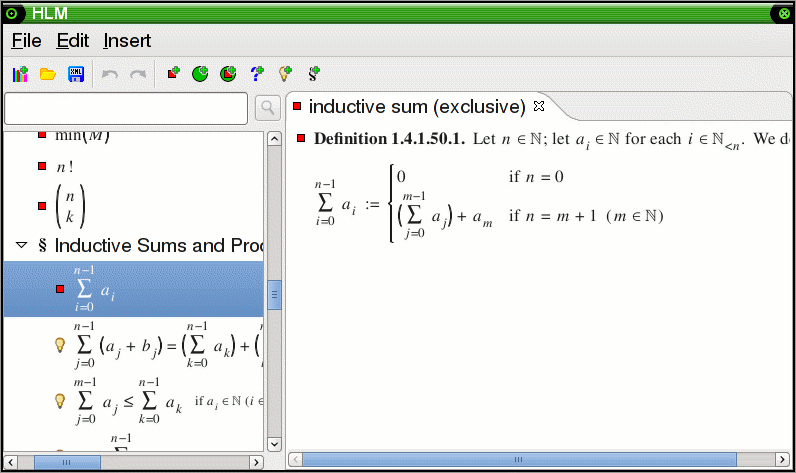Screen dimensions: 796x473
Task: Open a file with the folder icon
Action: (x=47, y=74)
